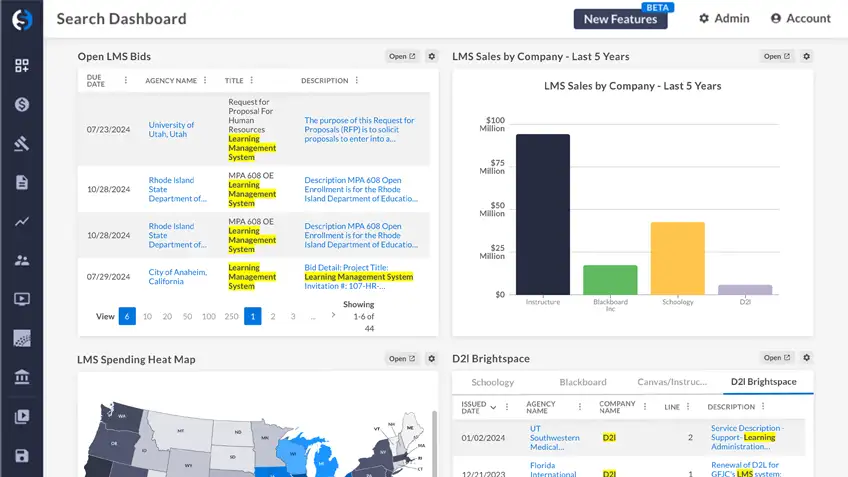848x477 pixels.
Task: Select the document icon in sidebar
Action: click(x=21, y=182)
